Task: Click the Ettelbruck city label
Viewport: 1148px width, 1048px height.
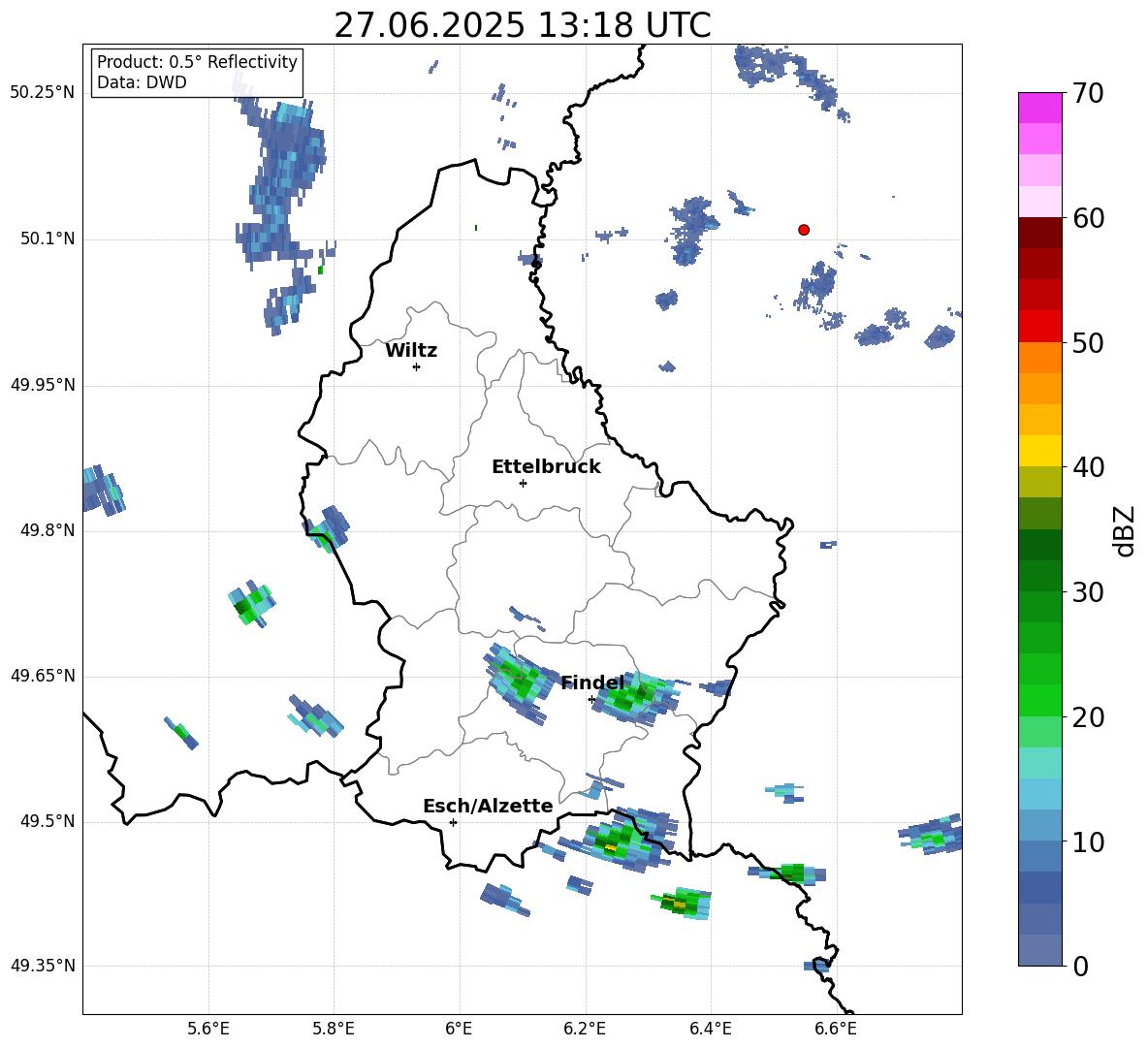Action: tap(546, 466)
